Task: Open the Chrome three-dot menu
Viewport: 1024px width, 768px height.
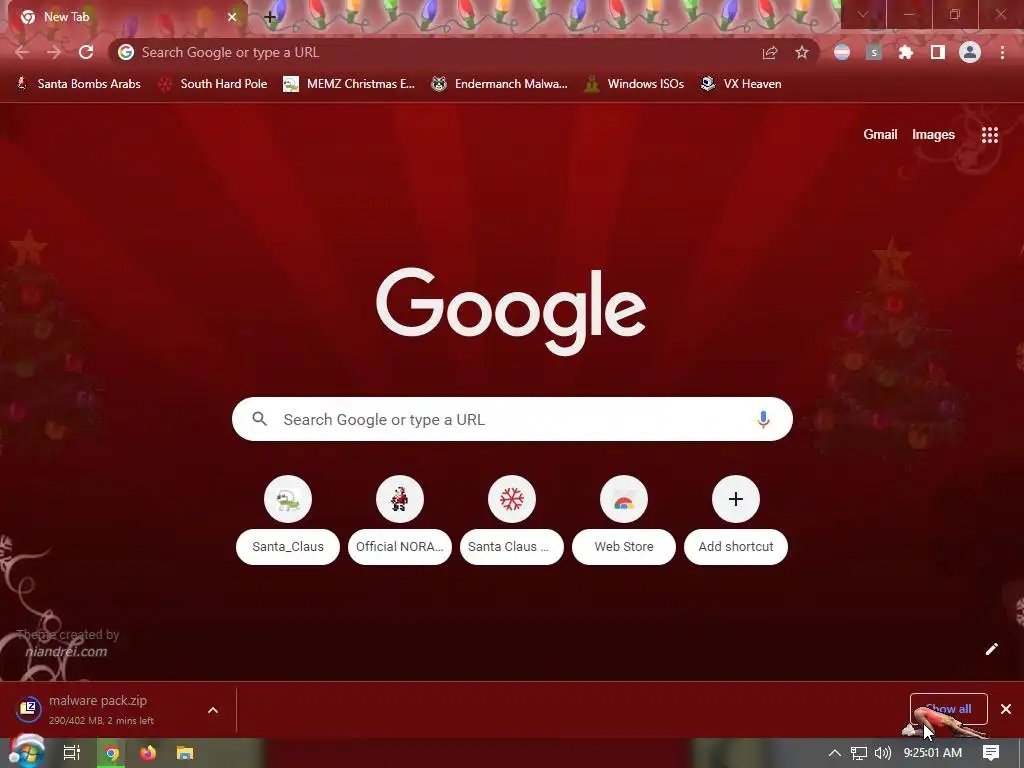Action: 1002,52
